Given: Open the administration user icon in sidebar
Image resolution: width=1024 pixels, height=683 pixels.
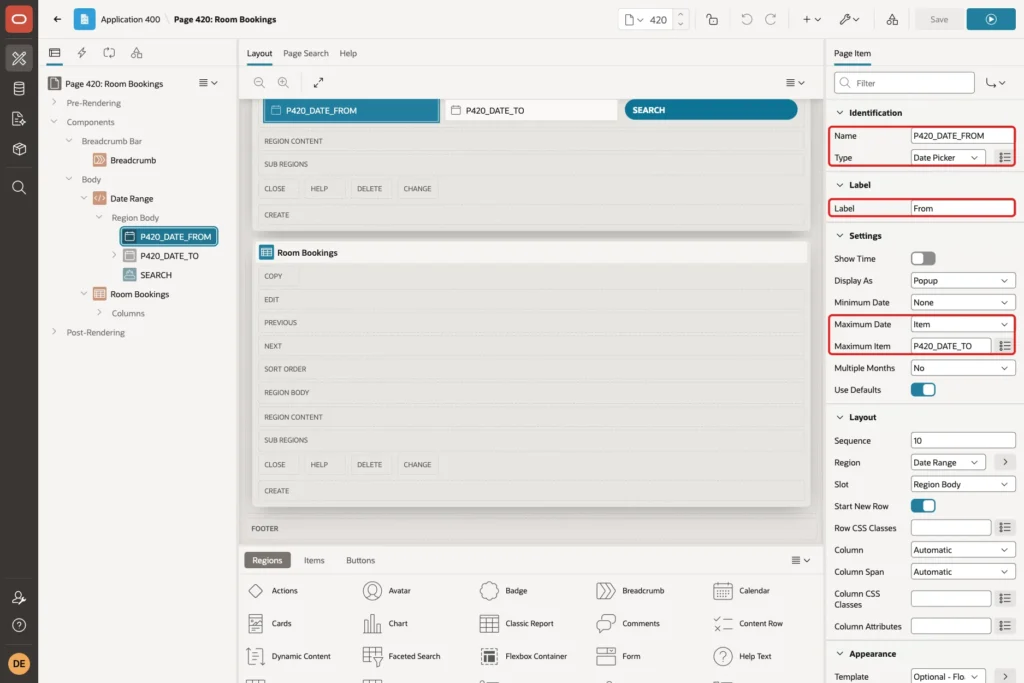Looking at the screenshot, I should pos(19,597).
